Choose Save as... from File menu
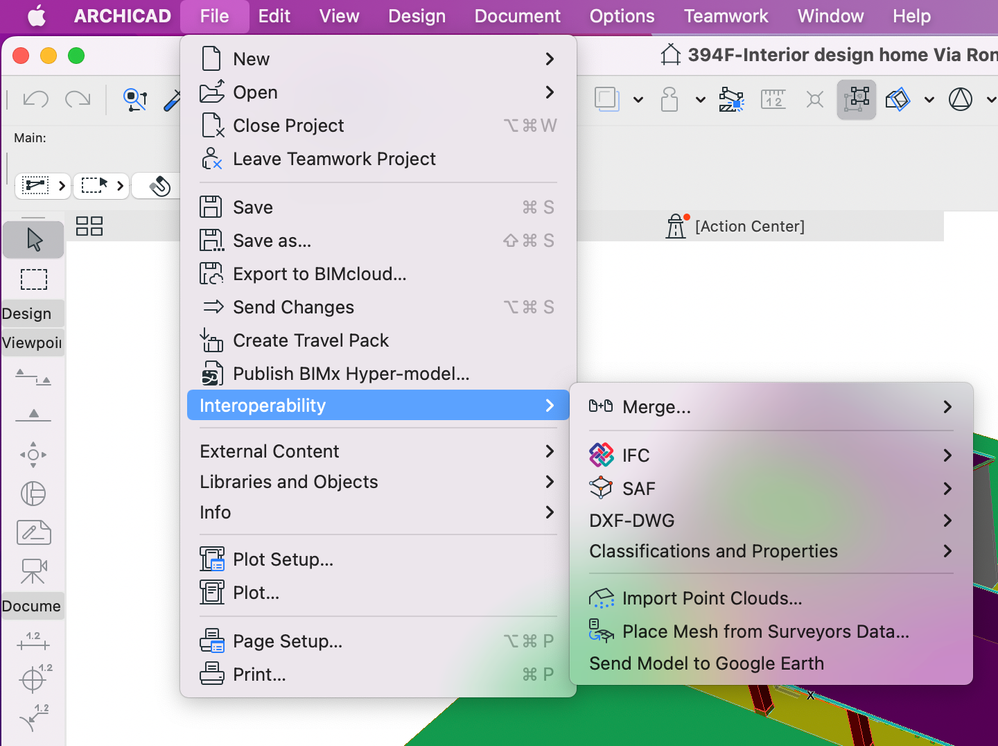 click(x=378, y=241)
